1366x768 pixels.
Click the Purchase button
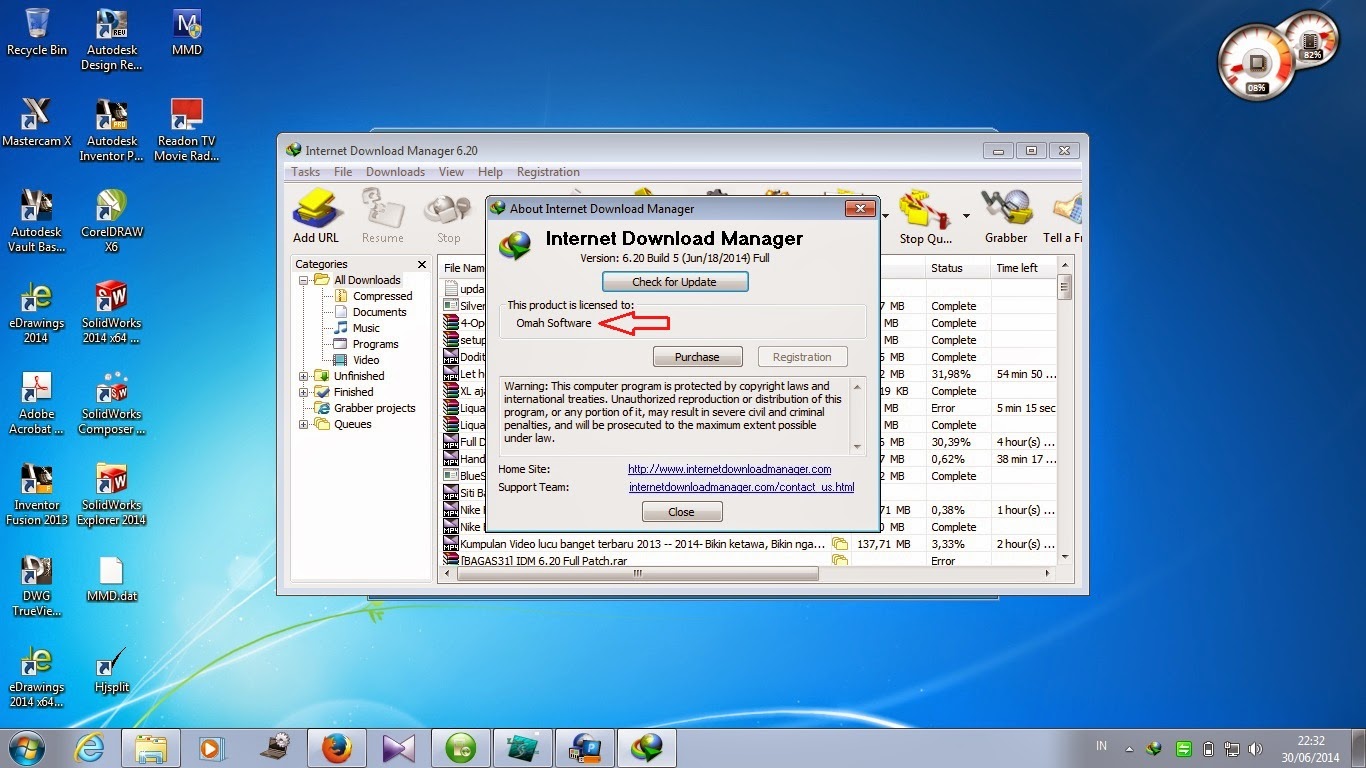(x=697, y=357)
